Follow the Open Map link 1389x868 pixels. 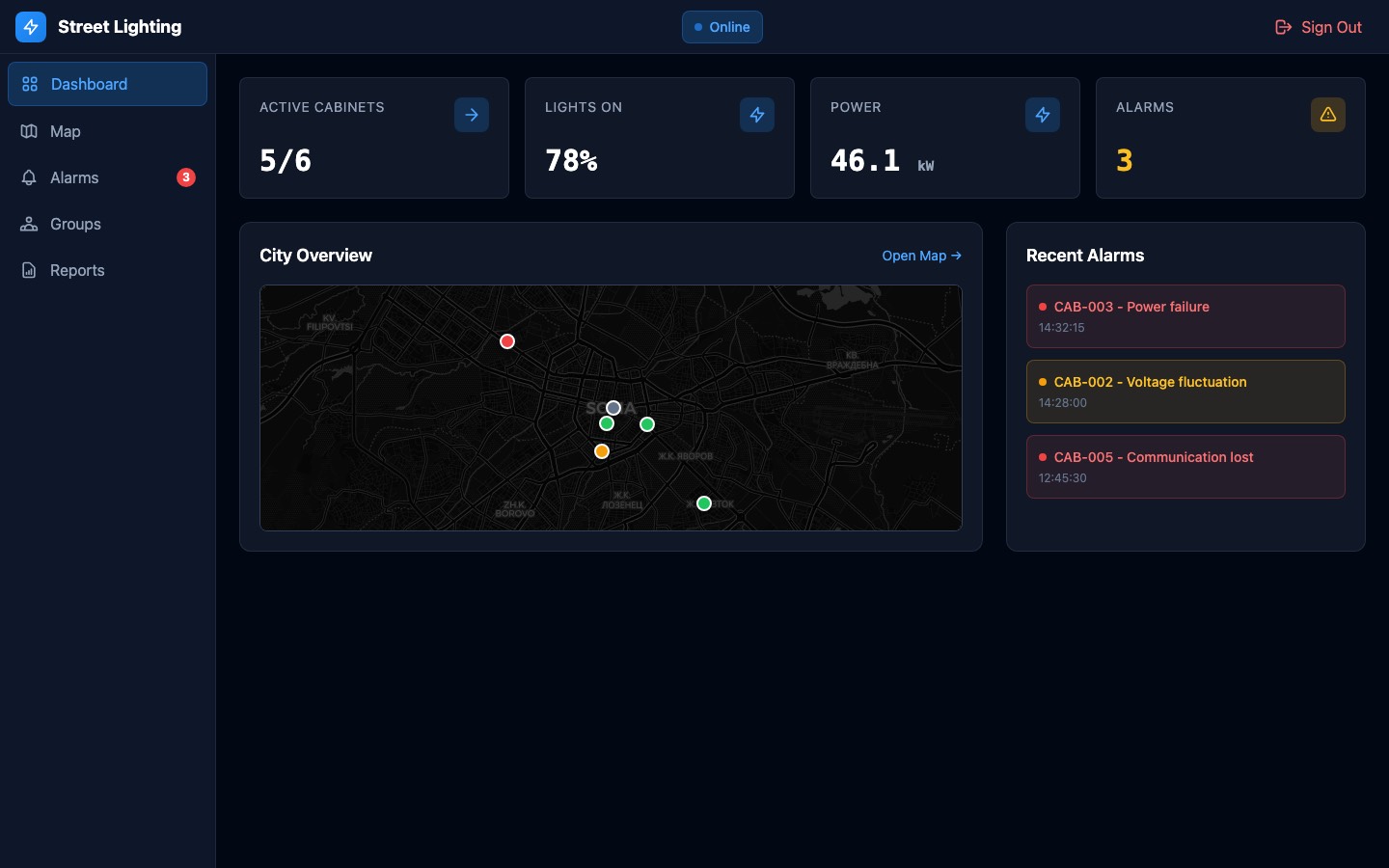[x=922, y=256]
